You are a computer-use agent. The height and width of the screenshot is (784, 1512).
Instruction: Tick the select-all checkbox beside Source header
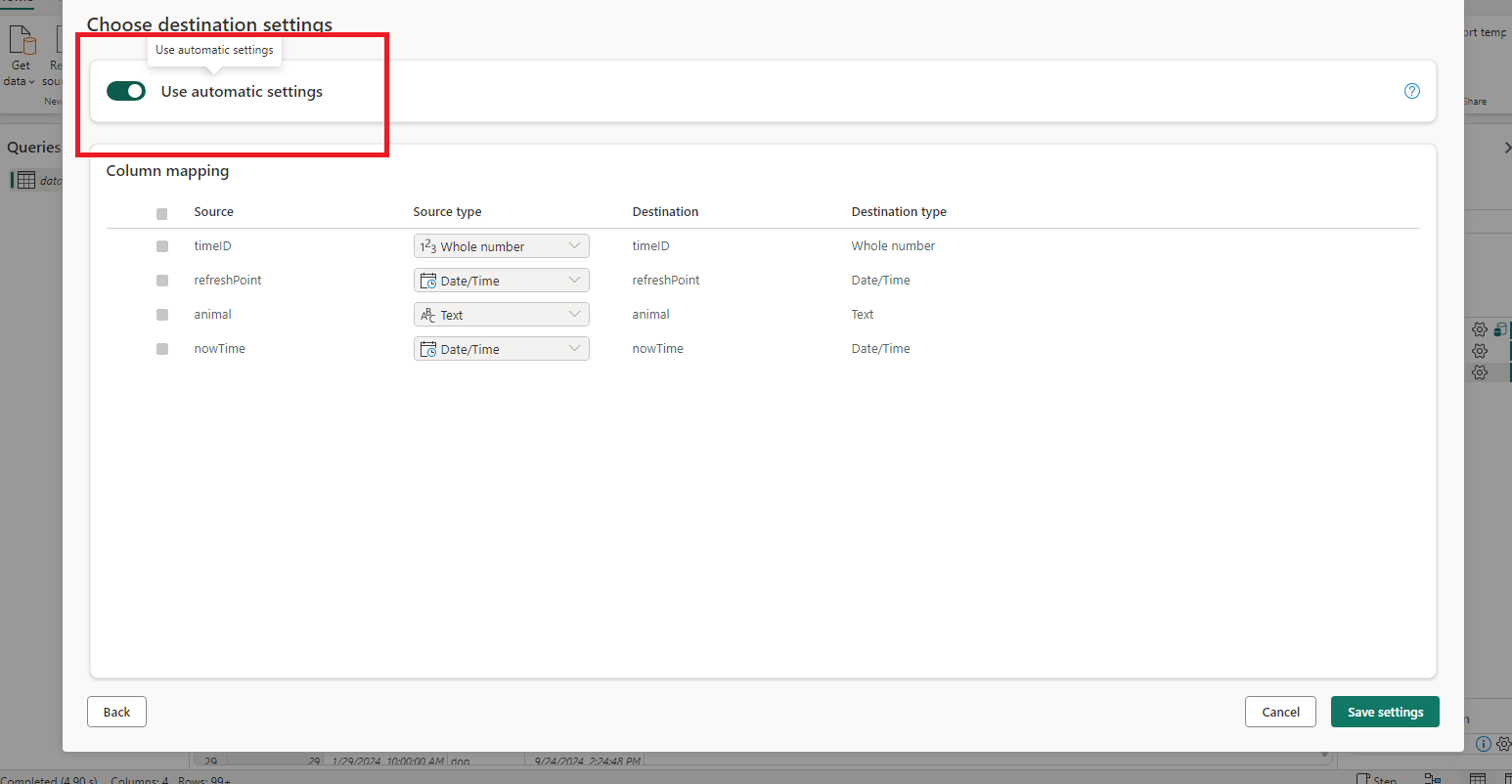click(162, 213)
